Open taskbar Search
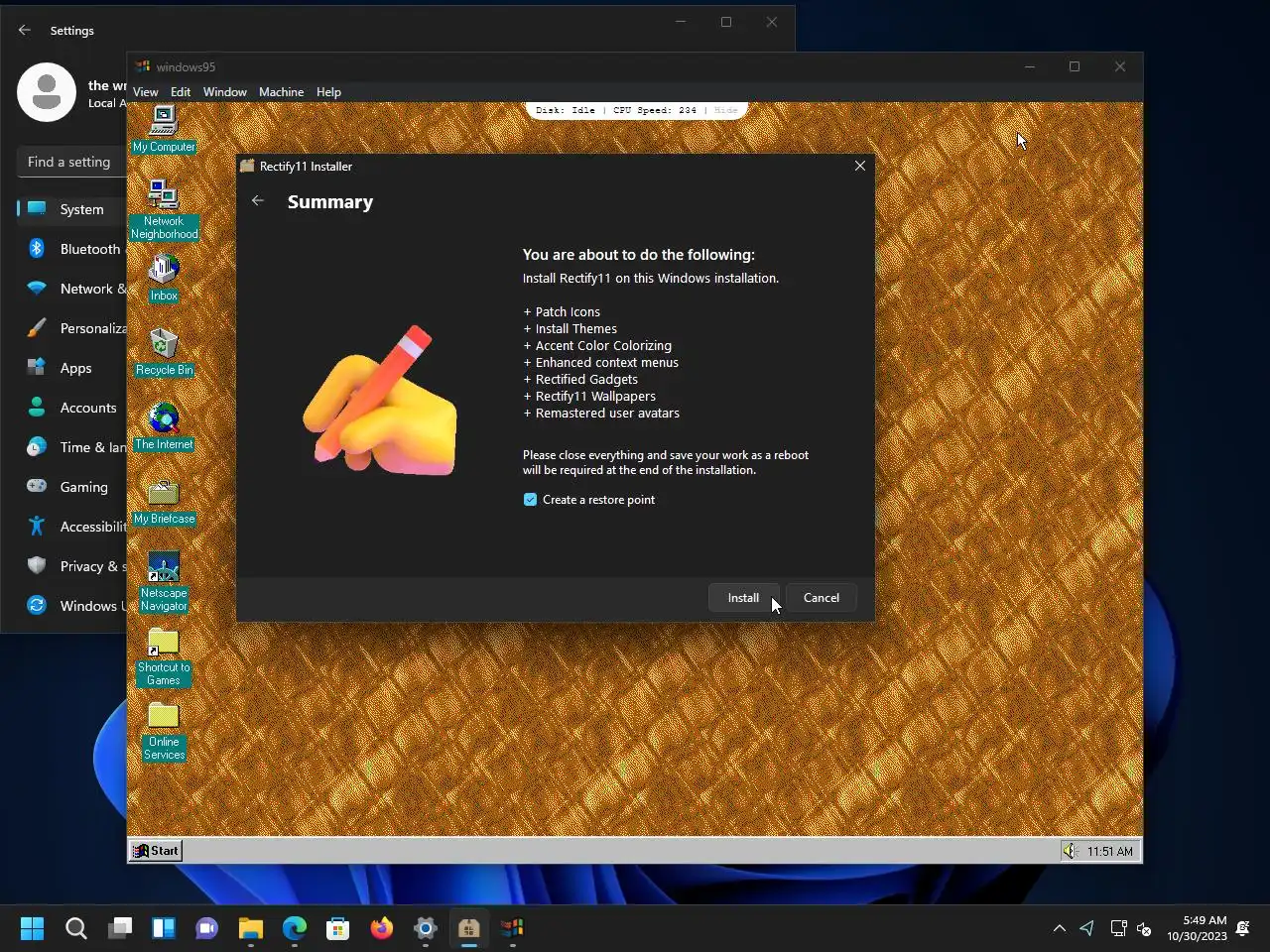Viewport: 1270px width, 952px height. pyautogui.click(x=76, y=928)
